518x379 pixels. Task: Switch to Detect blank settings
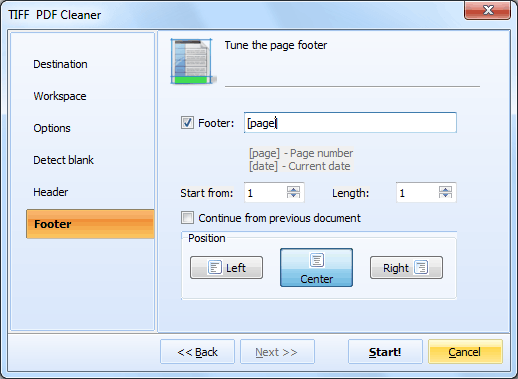pyautogui.click(x=63, y=160)
